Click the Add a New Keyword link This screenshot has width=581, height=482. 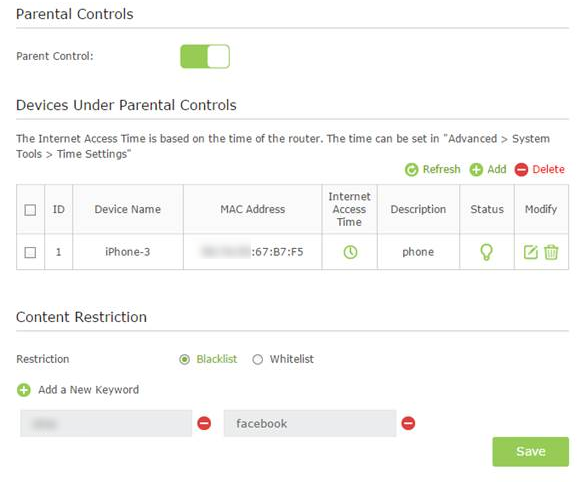click(89, 390)
